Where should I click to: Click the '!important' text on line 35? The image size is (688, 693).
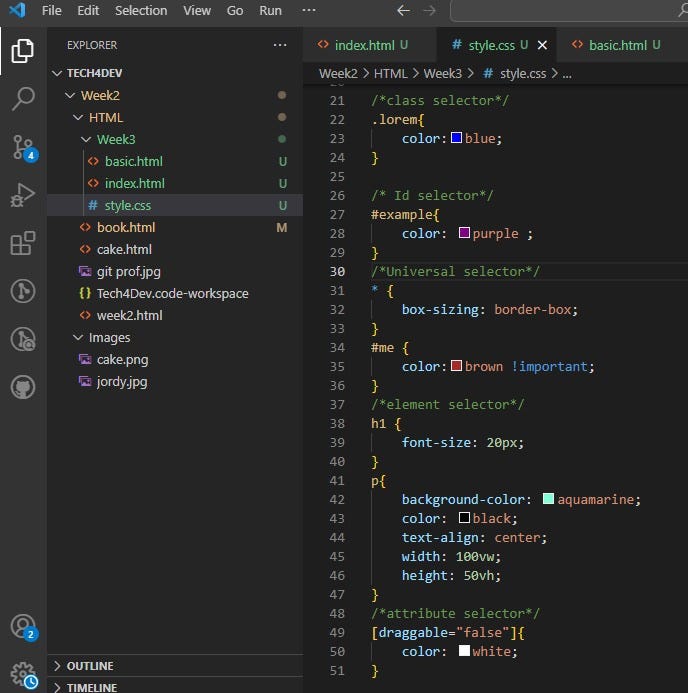pos(549,366)
